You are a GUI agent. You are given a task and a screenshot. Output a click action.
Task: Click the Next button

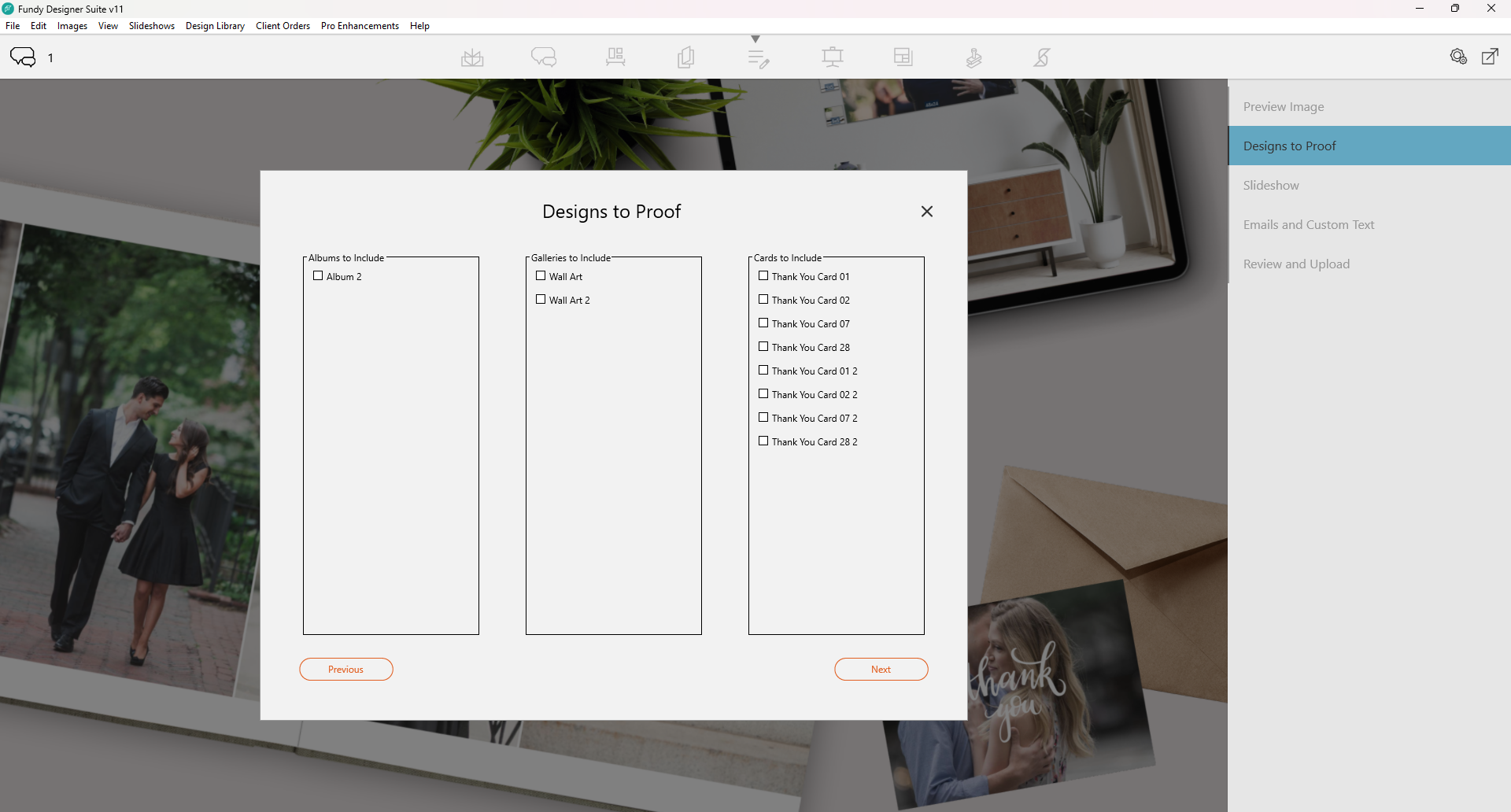click(x=881, y=670)
